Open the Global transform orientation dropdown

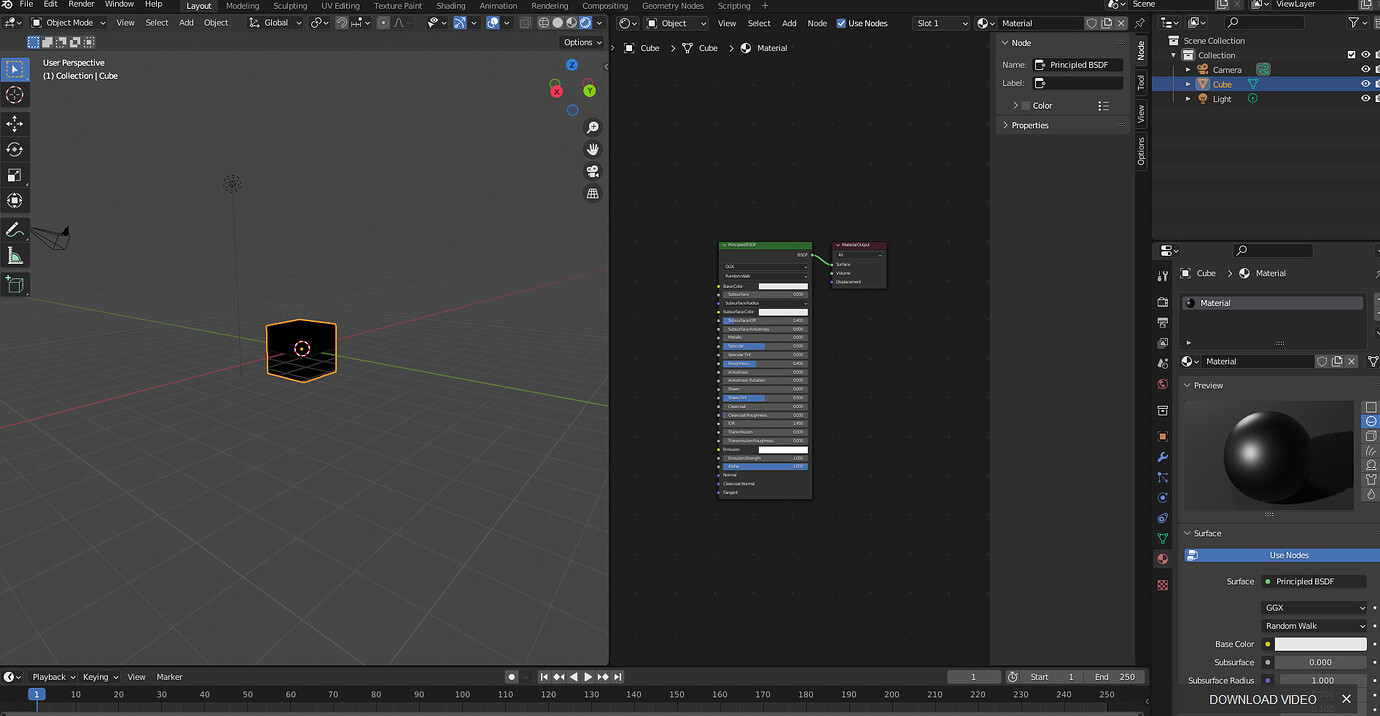coord(275,23)
